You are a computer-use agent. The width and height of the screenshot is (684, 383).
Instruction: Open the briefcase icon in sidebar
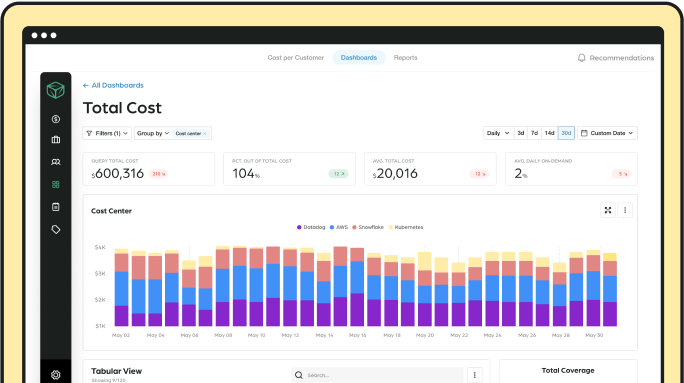55,140
